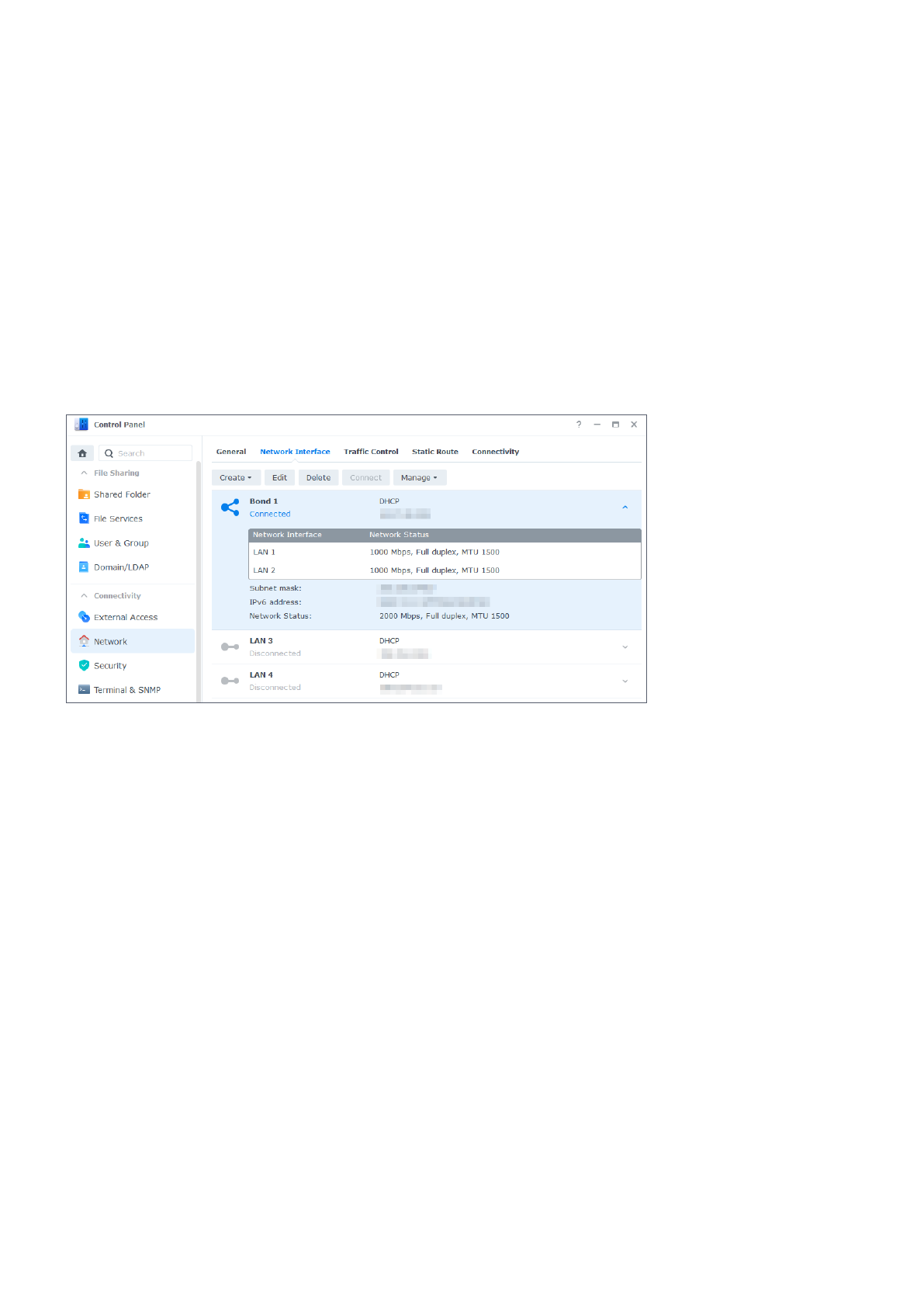Collapse the Bond 1 details chevron

625,508
